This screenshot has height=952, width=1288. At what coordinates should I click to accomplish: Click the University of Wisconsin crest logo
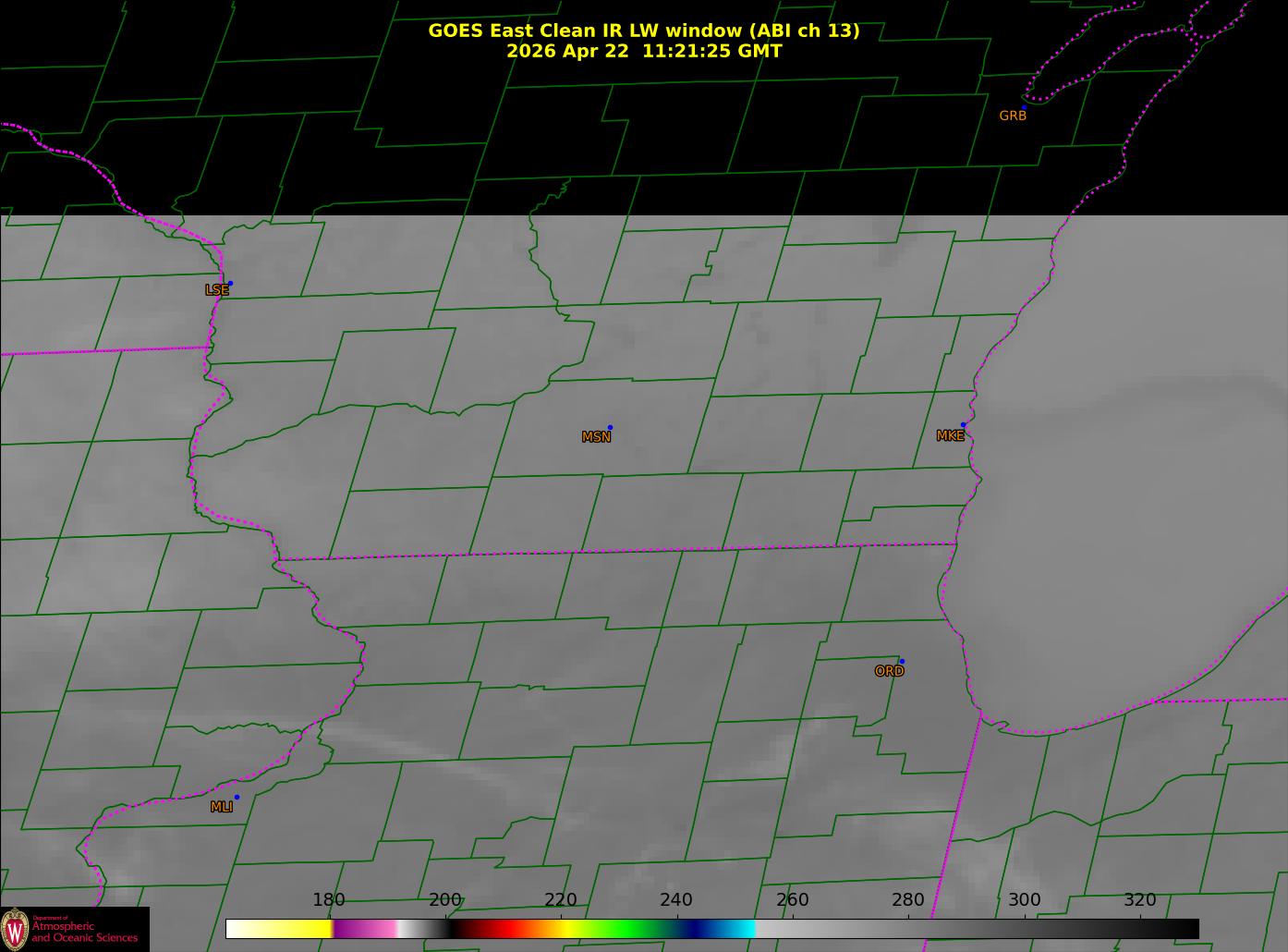[15, 928]
